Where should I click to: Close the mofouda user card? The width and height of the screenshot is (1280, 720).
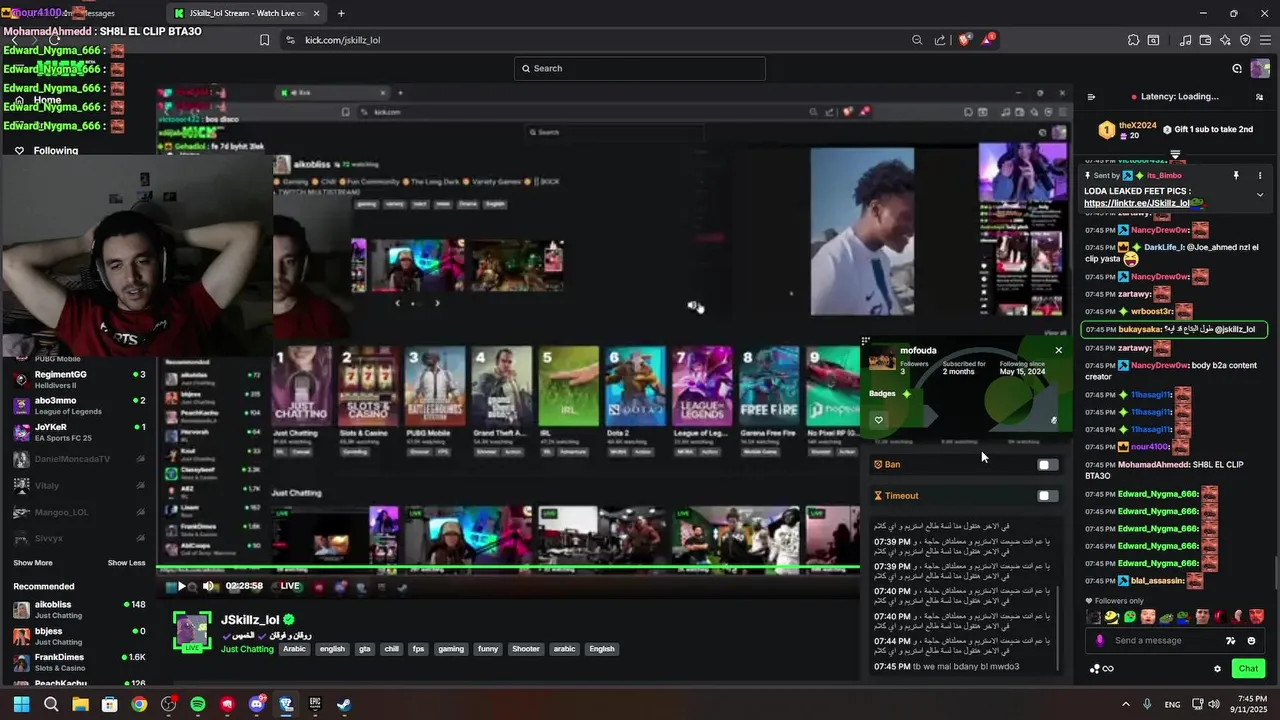[1059, 350]
